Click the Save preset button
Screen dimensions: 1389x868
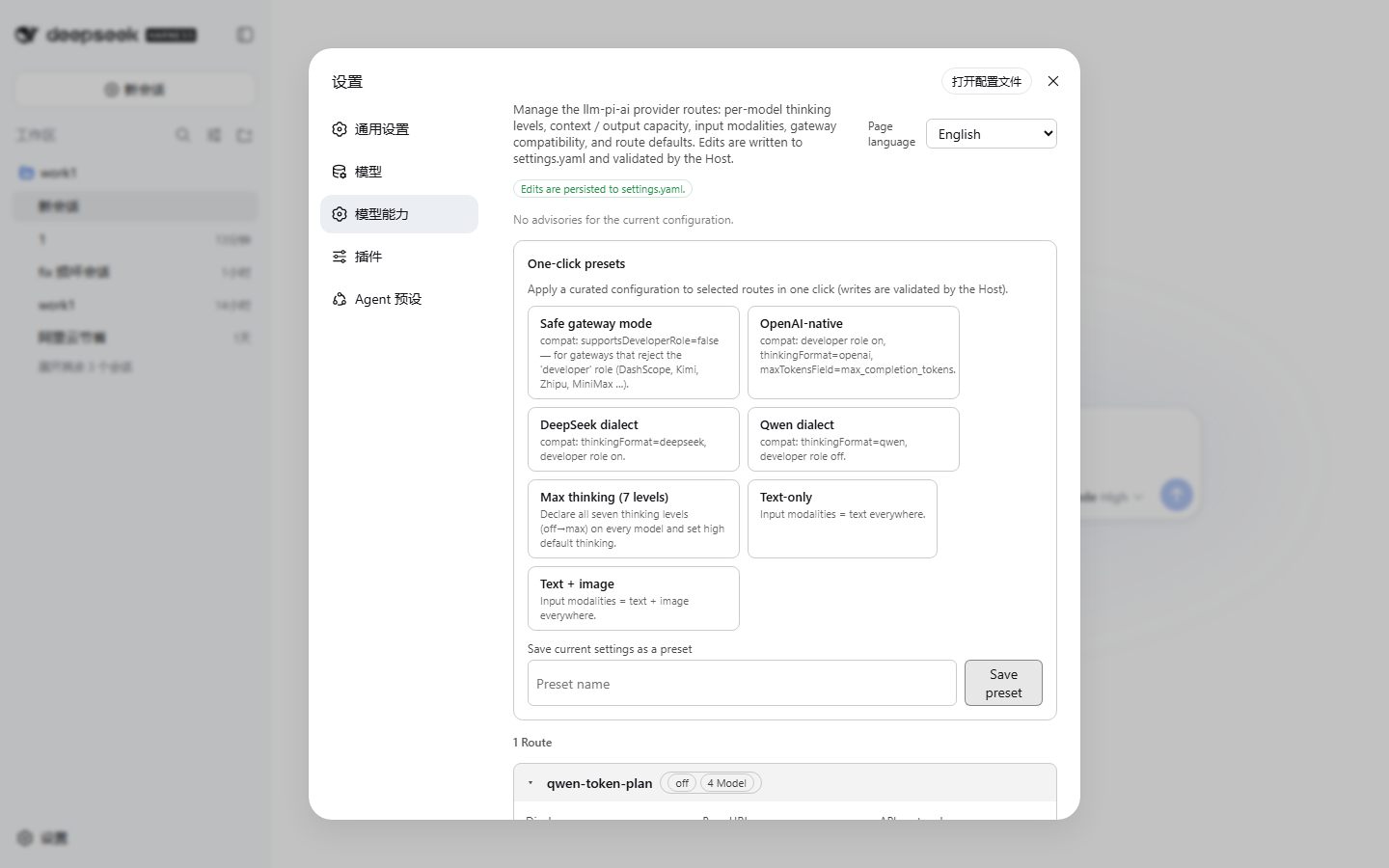[x=1003, y=683]
